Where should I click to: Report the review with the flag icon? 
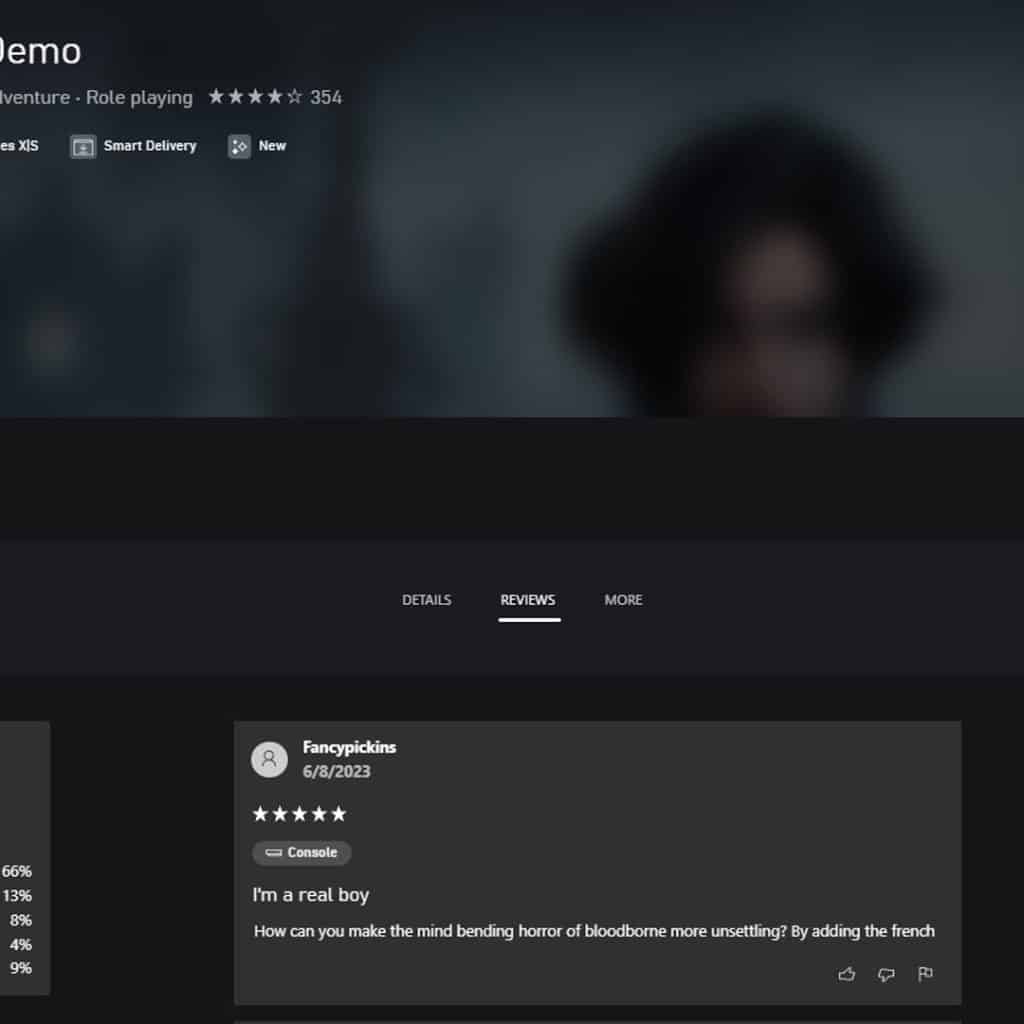coord(925,974)
